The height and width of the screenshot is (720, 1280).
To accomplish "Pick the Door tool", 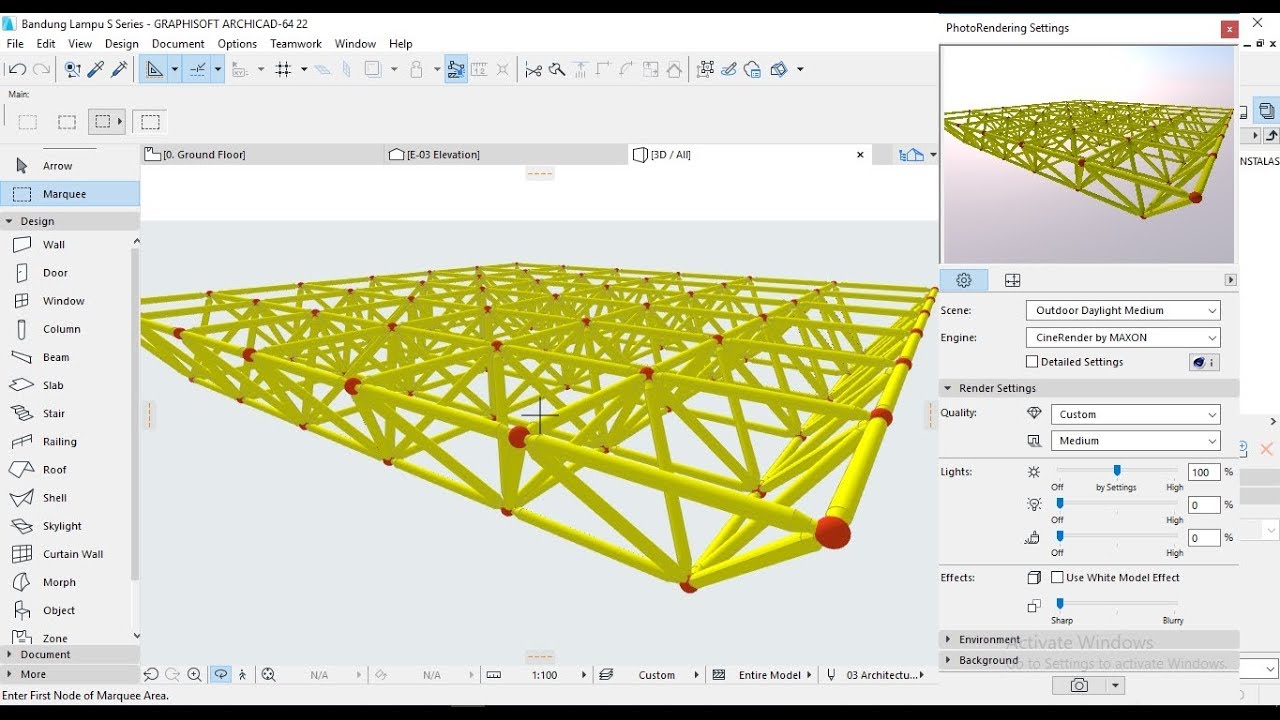I will 55,272.
